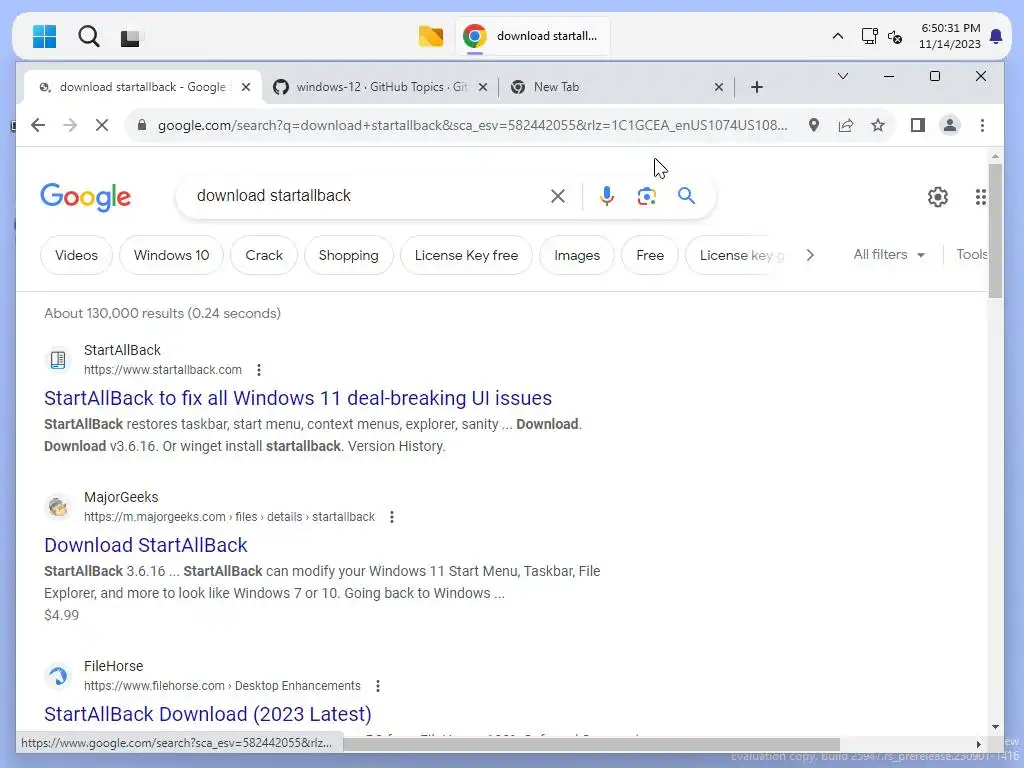
Task: Filter results by Windows 10
Action: [171, 255]
